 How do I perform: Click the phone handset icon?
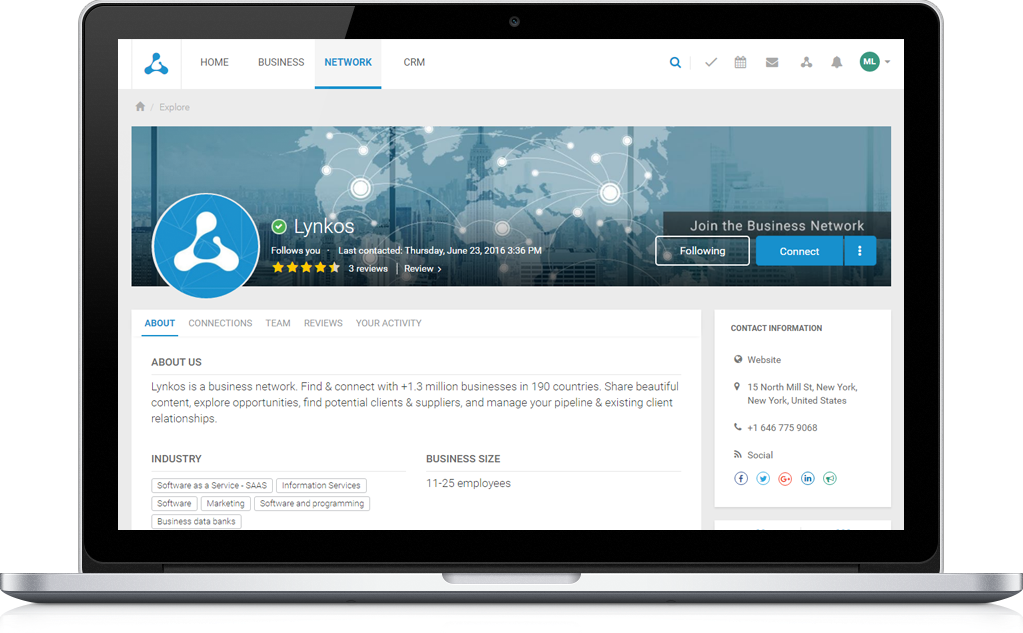coord(738,427)
